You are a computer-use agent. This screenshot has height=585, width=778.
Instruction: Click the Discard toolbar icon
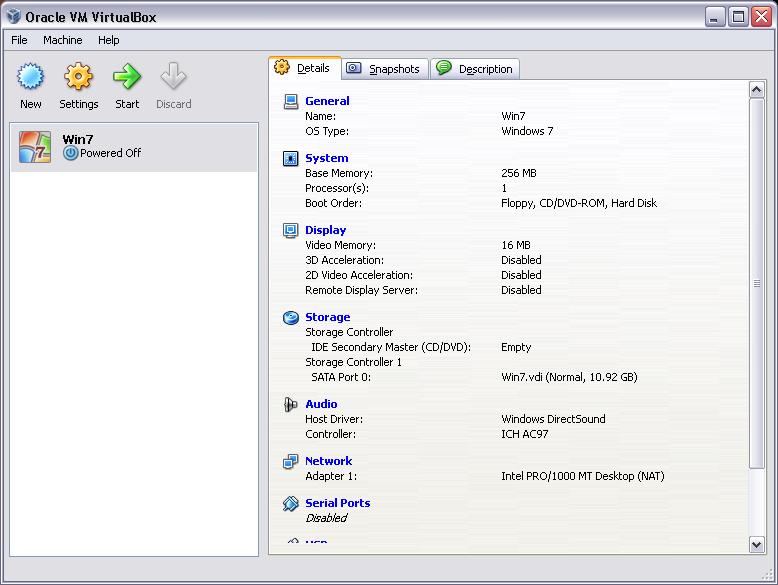tap(173, 76)
